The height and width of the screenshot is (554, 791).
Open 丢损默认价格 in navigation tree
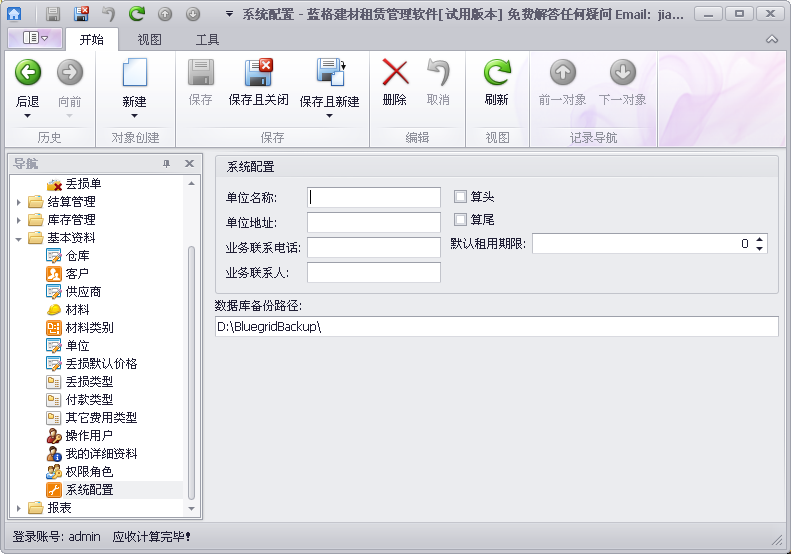click(101, 364)
